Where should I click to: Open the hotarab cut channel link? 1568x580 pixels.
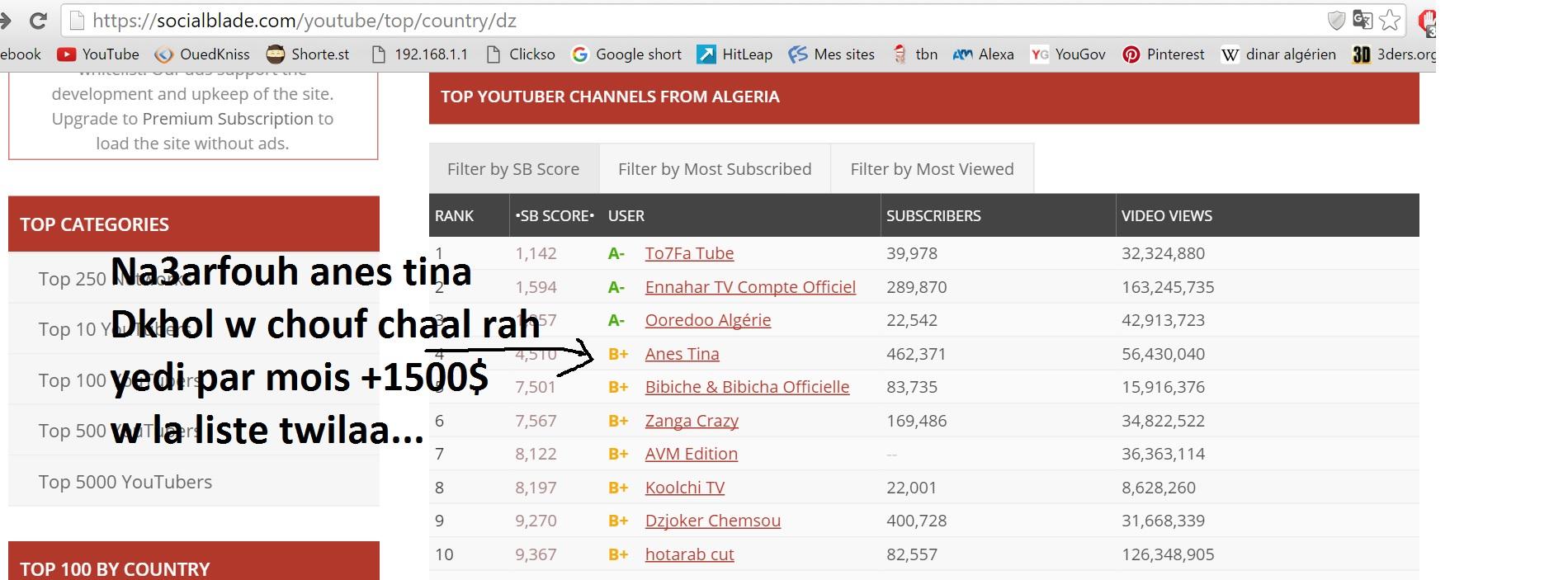(x=689, y=554)
